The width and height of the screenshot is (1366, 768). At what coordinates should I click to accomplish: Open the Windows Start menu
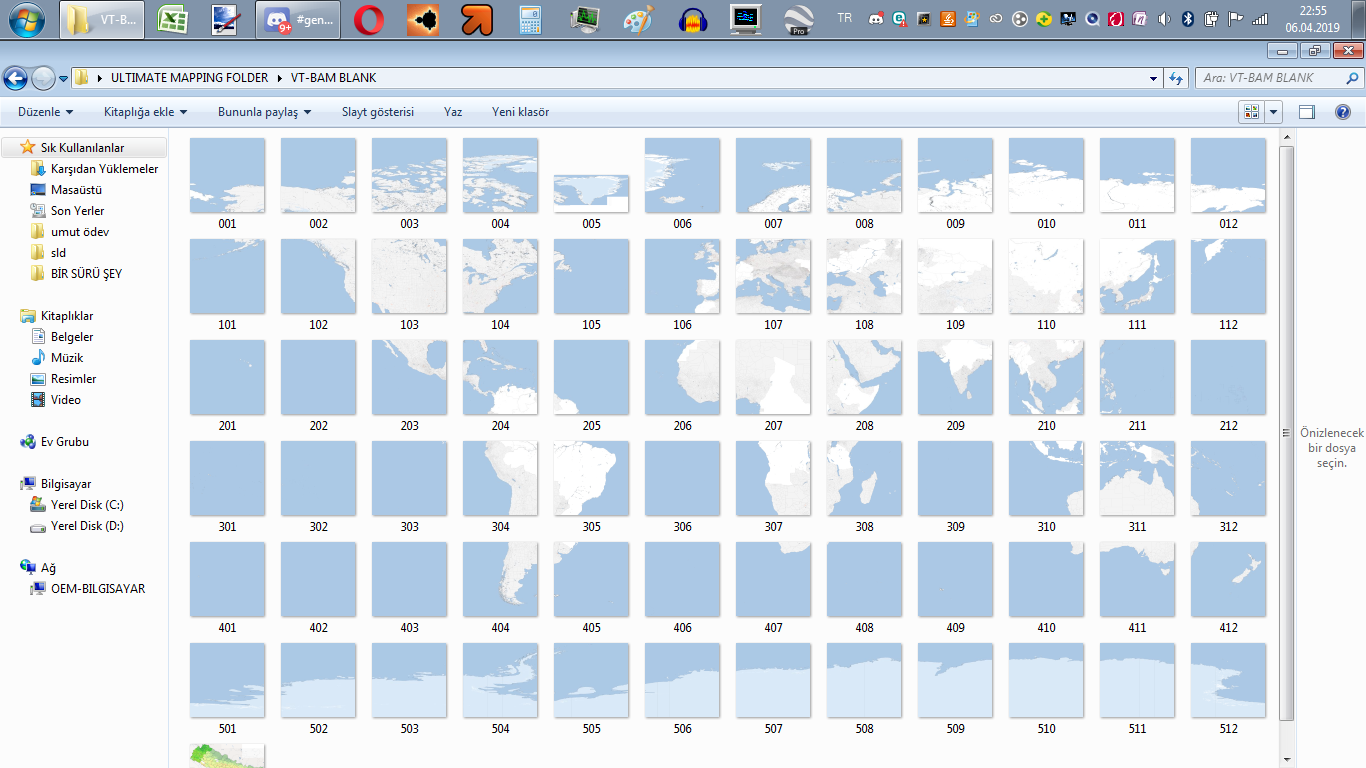(26, 19)
